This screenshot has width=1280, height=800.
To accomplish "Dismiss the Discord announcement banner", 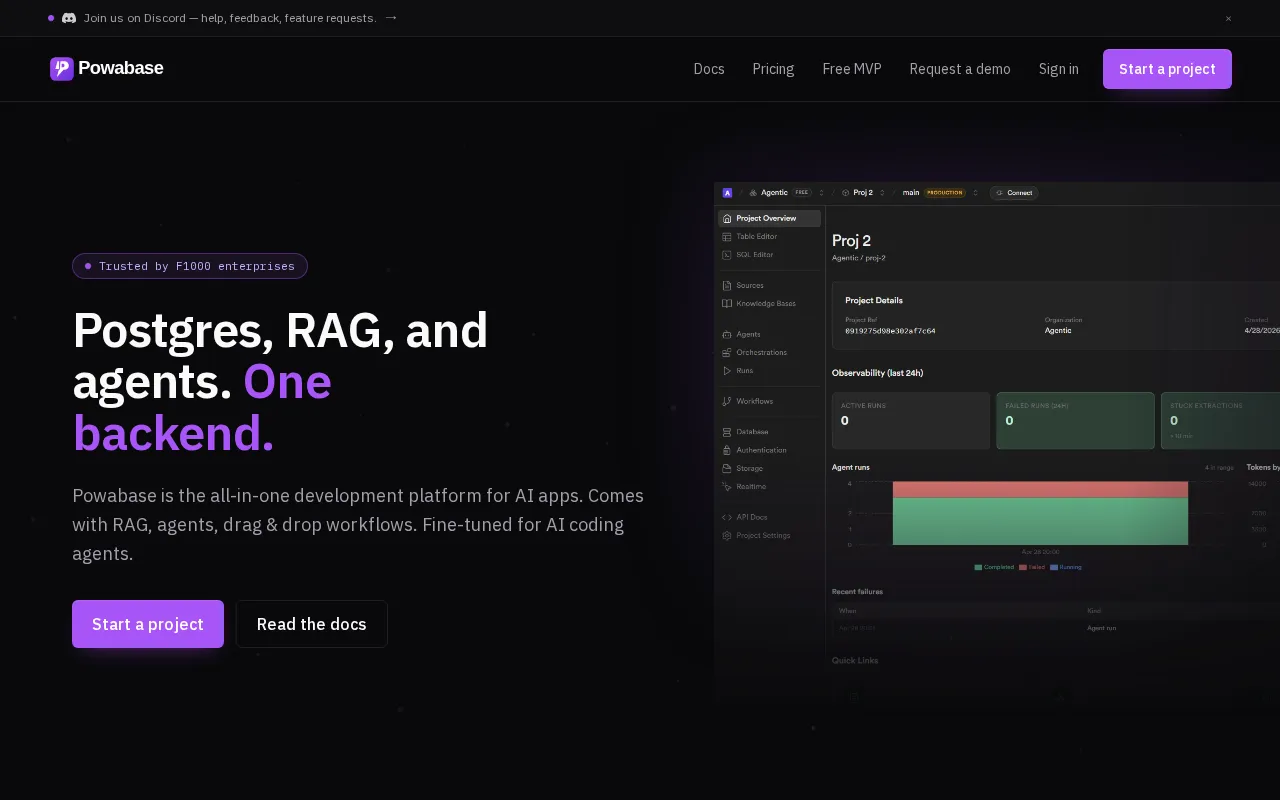I will click(x=1228, y=18).
